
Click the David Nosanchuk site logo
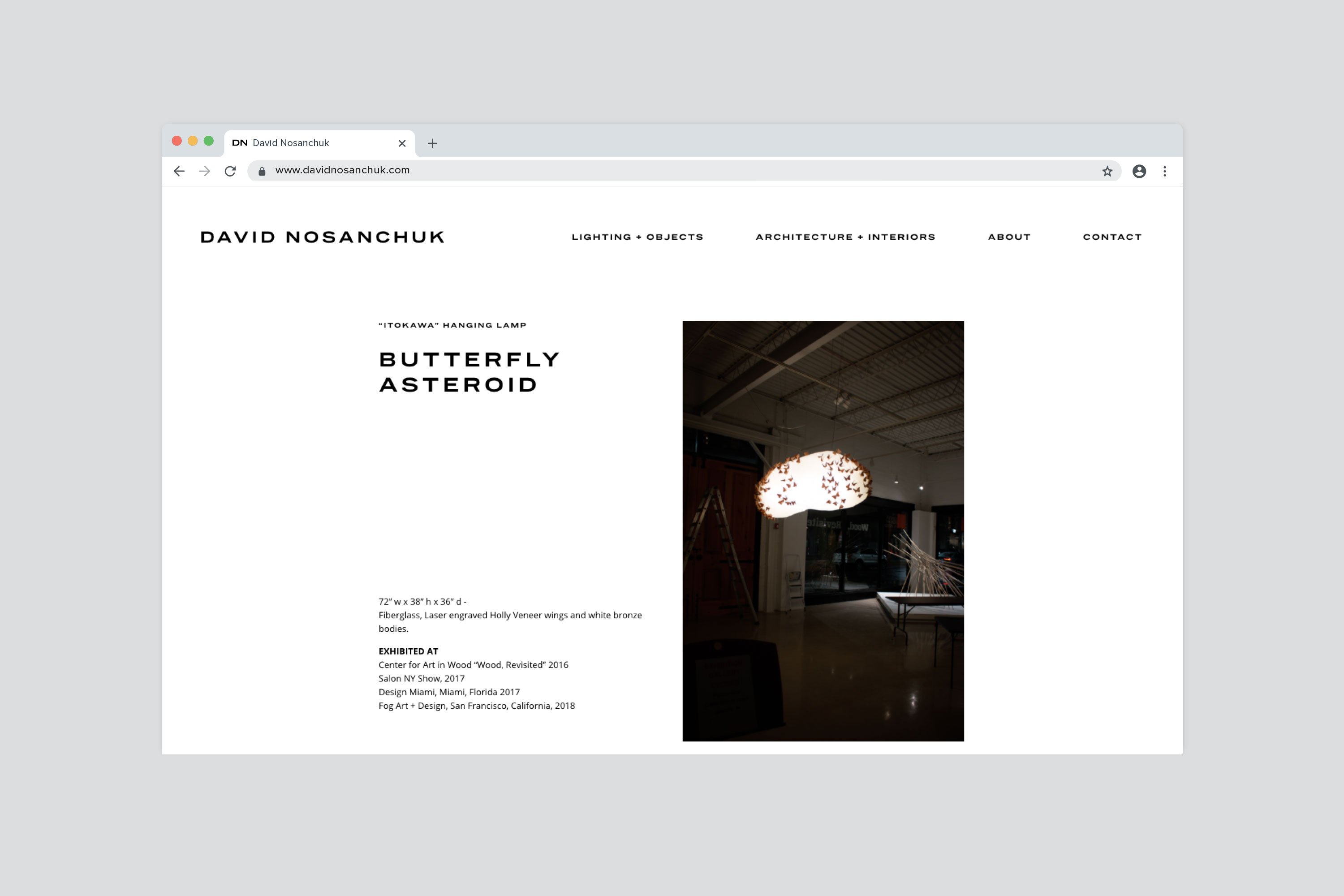click(x=322, y=237)
